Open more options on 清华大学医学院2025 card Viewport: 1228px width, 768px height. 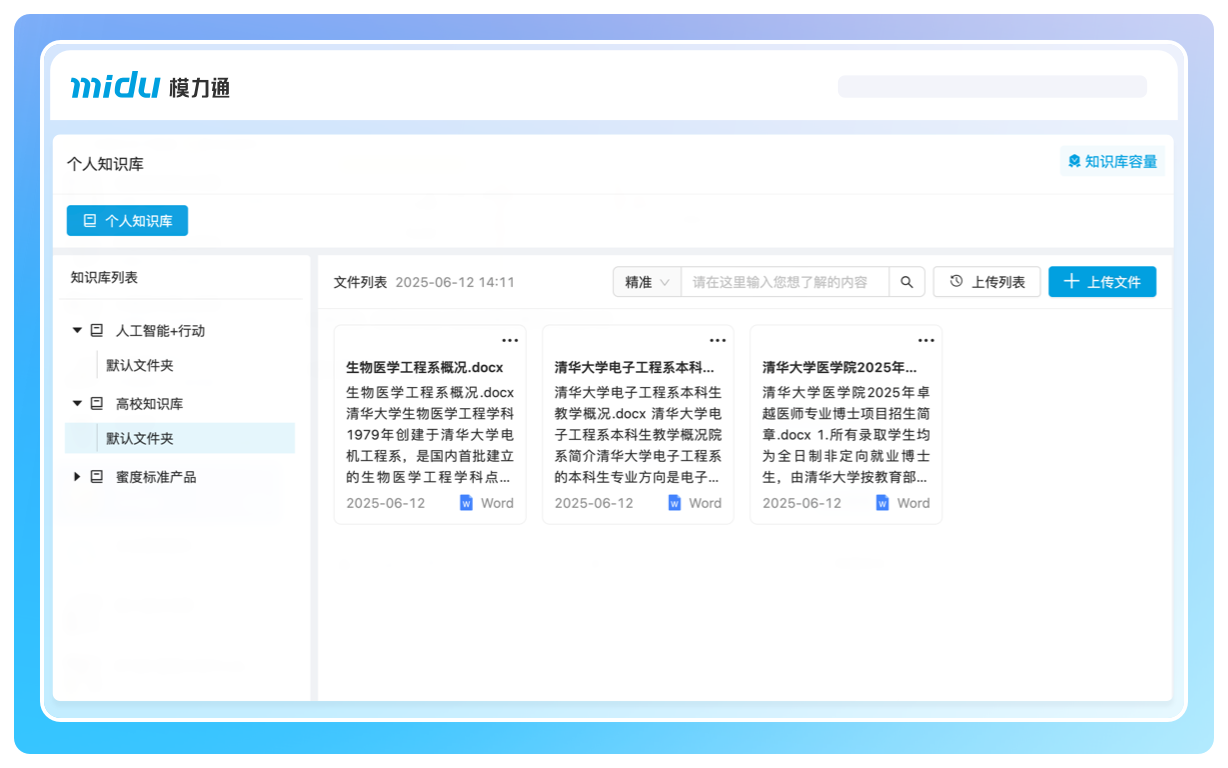click(926, 340)
